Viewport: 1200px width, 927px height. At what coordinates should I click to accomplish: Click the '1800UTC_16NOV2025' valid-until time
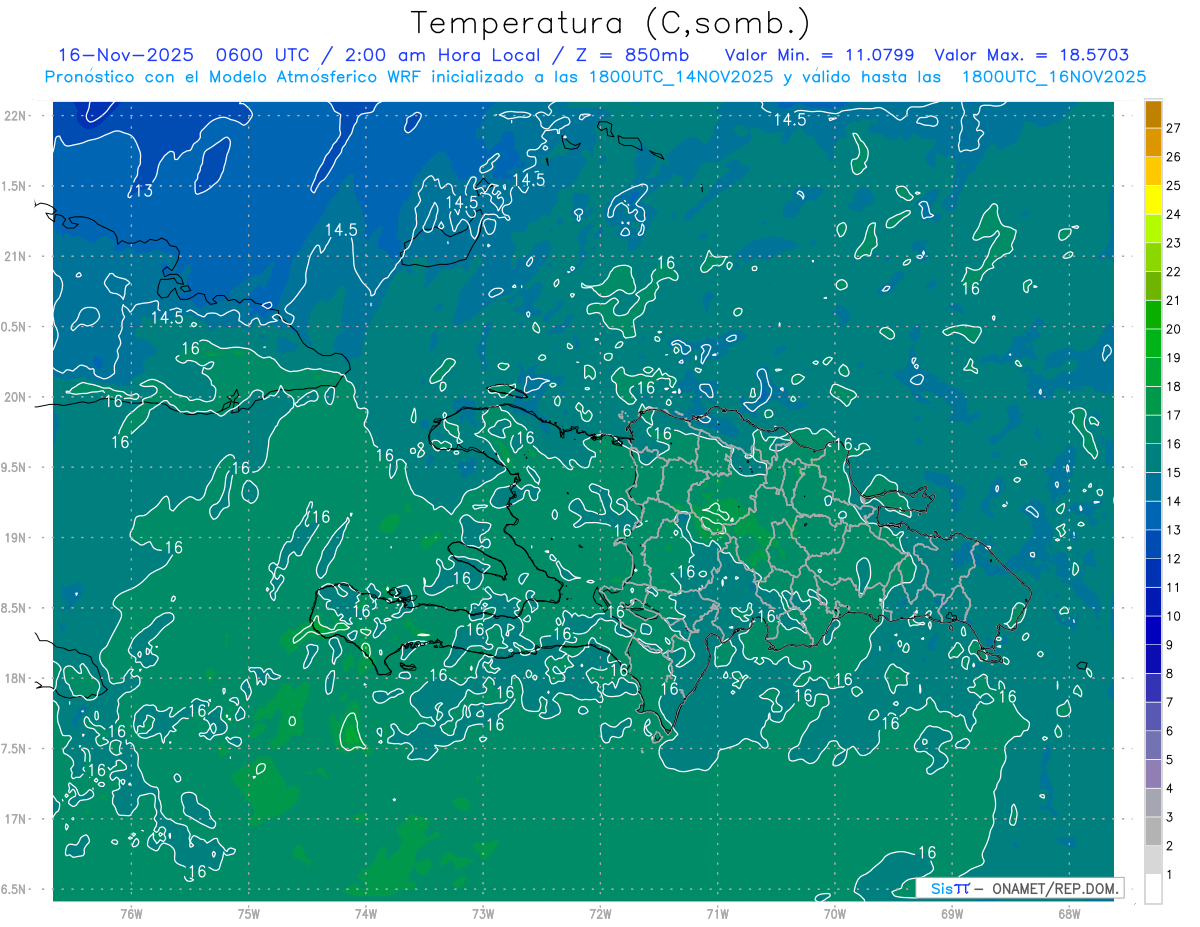1054,77
